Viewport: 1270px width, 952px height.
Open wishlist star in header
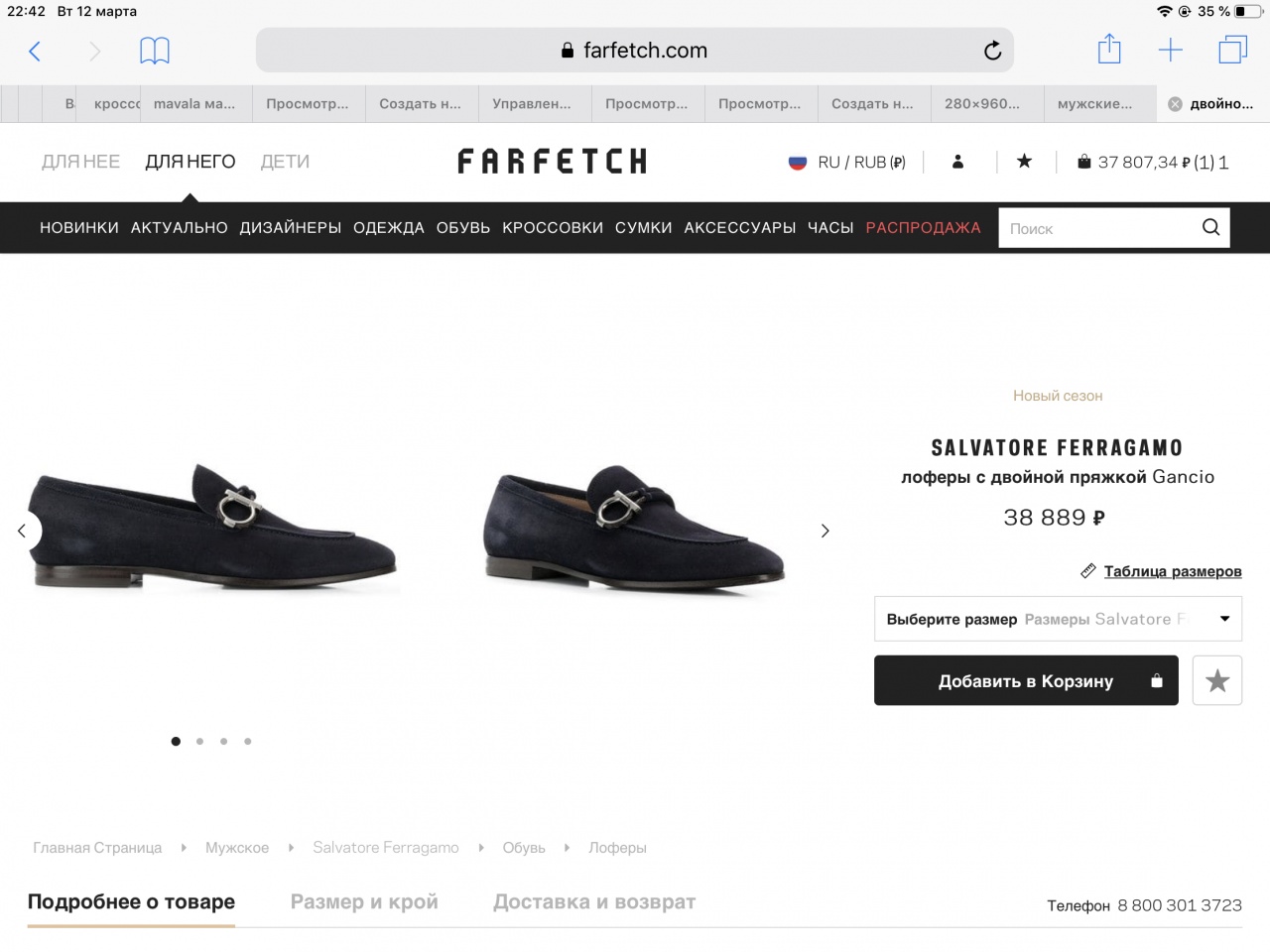tap(1024, 162)
